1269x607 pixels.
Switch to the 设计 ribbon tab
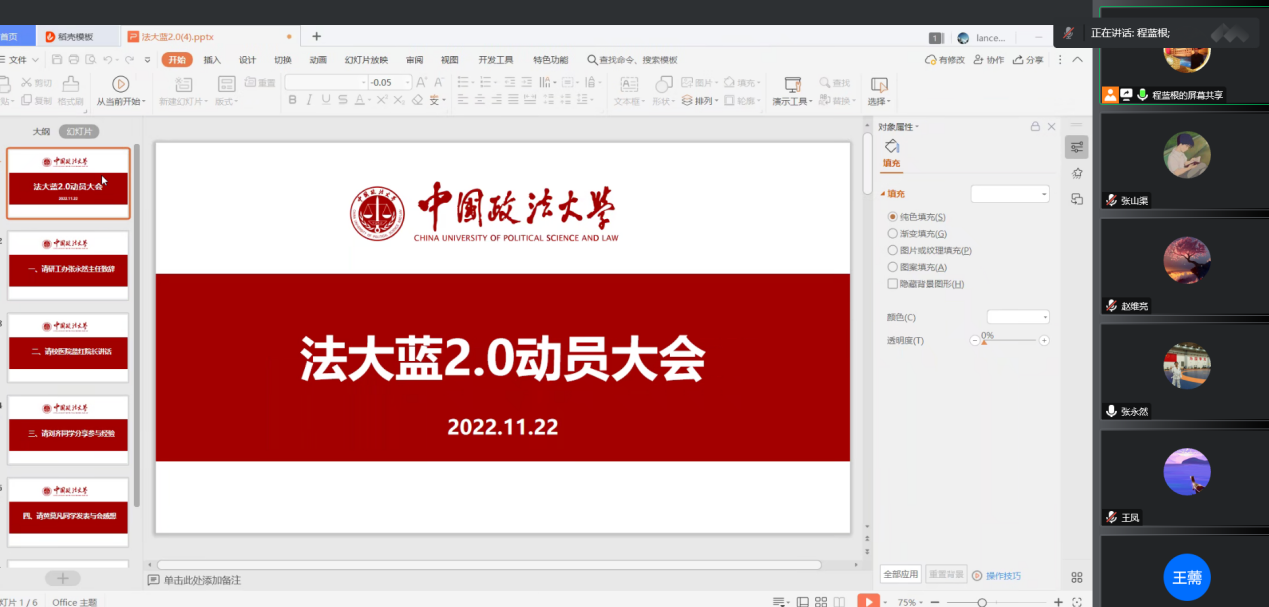[247, 60]
